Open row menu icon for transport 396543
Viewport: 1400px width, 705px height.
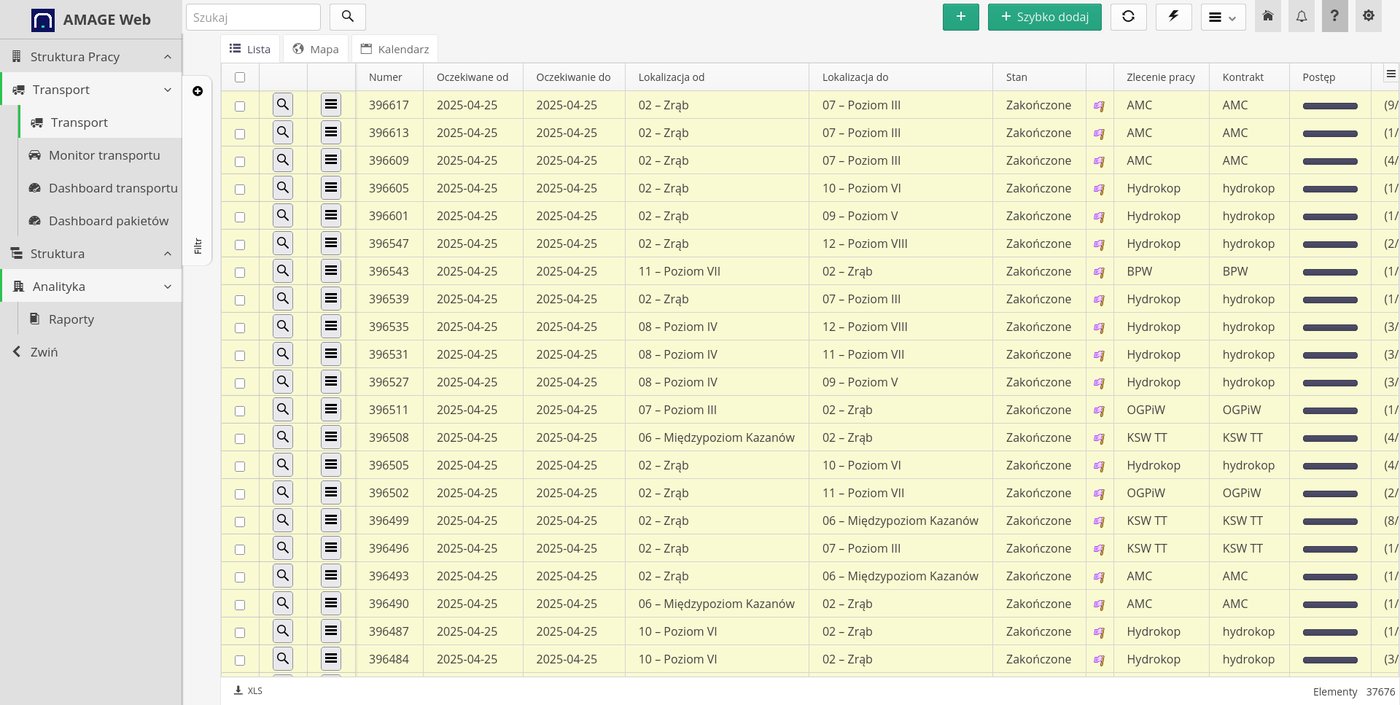click(331, 271)
